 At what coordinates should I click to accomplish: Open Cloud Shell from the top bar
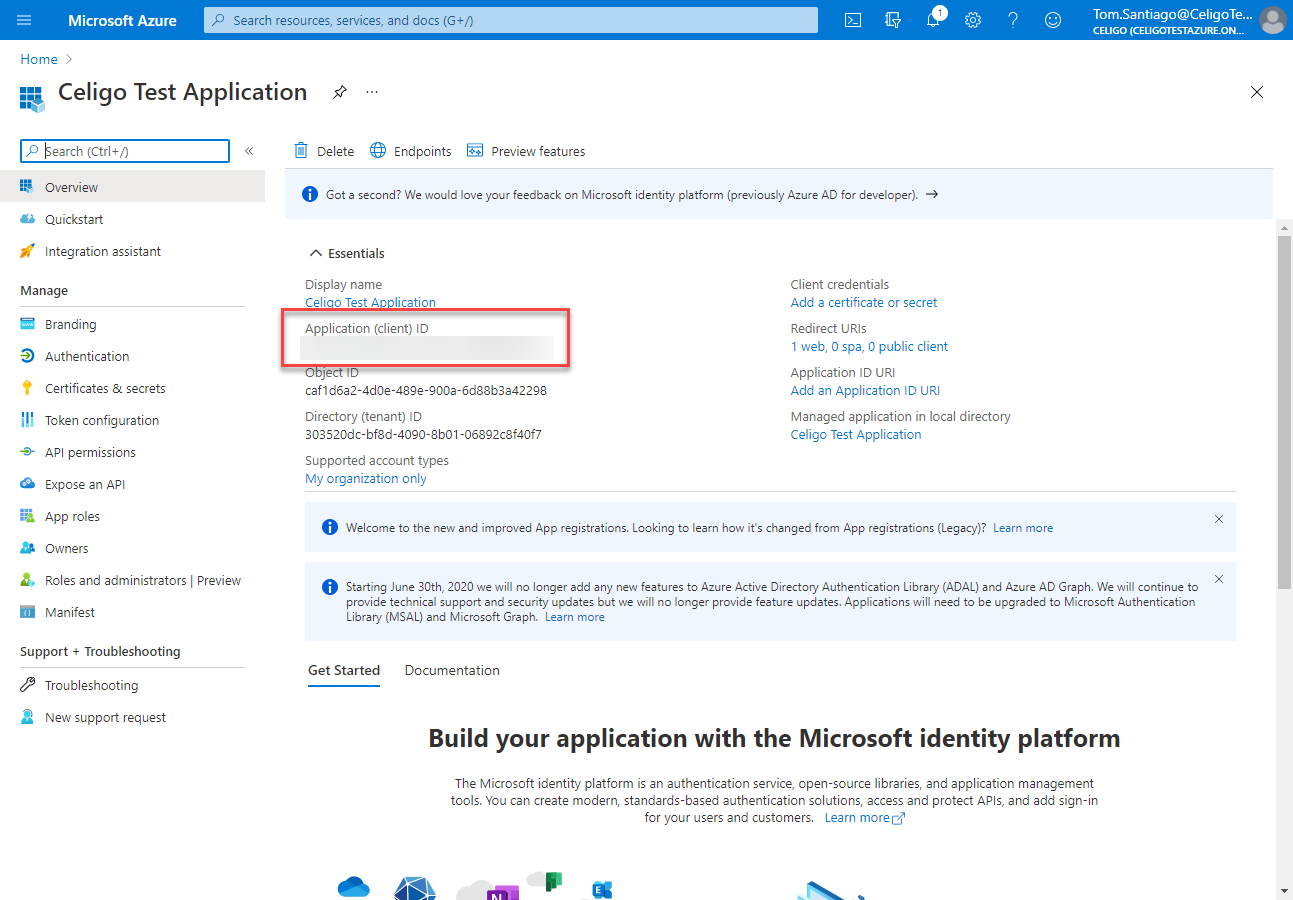pyautogui.click(x=853, y=20)
